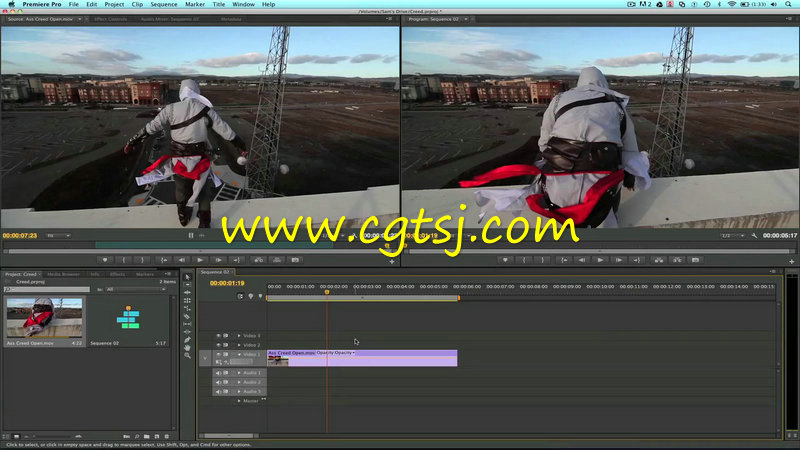800x450 pixels.
Task: Open the Marker menu
Action: [195, 4]
